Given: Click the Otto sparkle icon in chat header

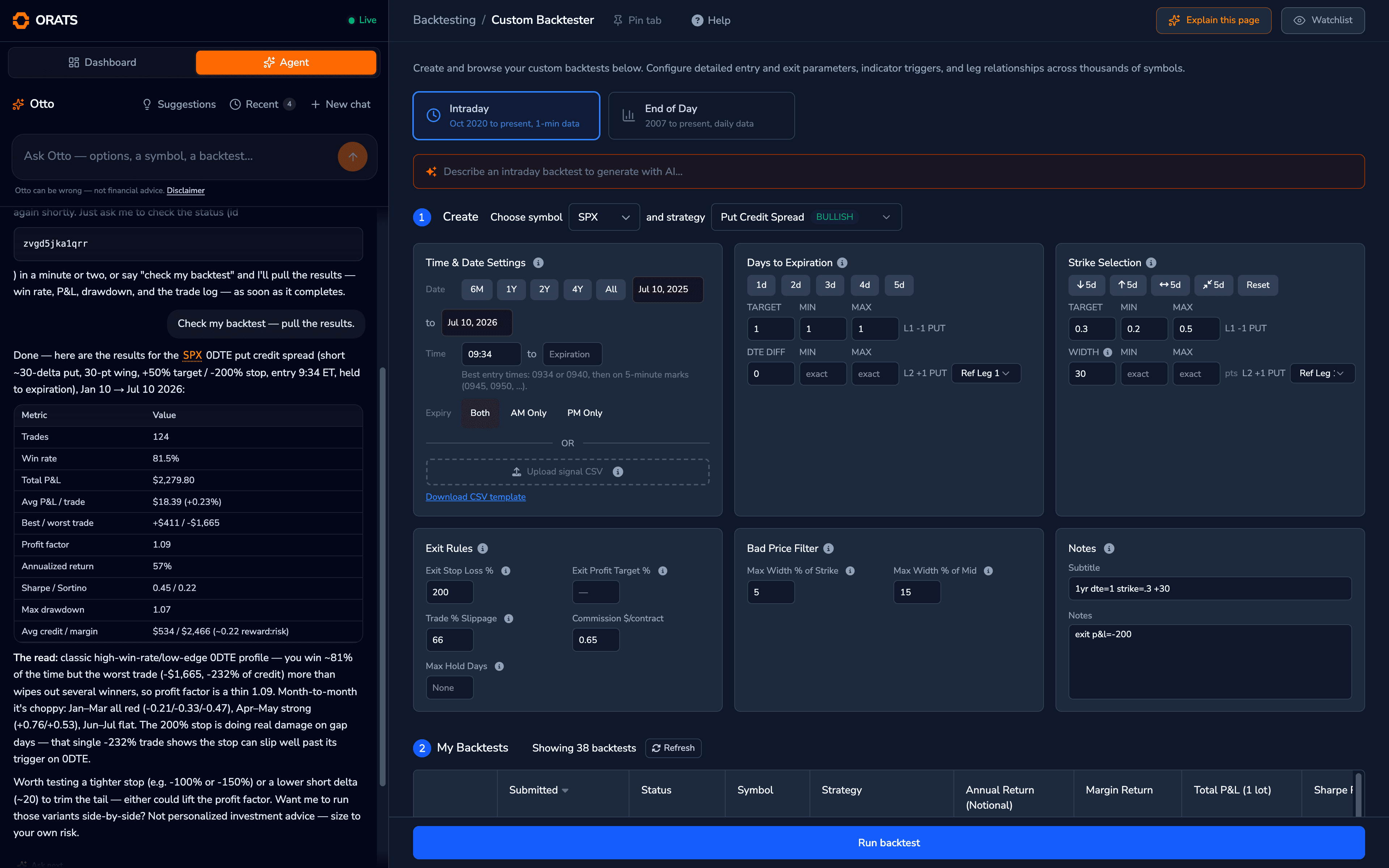Looking at the screenshot, I should click(18, 104).
